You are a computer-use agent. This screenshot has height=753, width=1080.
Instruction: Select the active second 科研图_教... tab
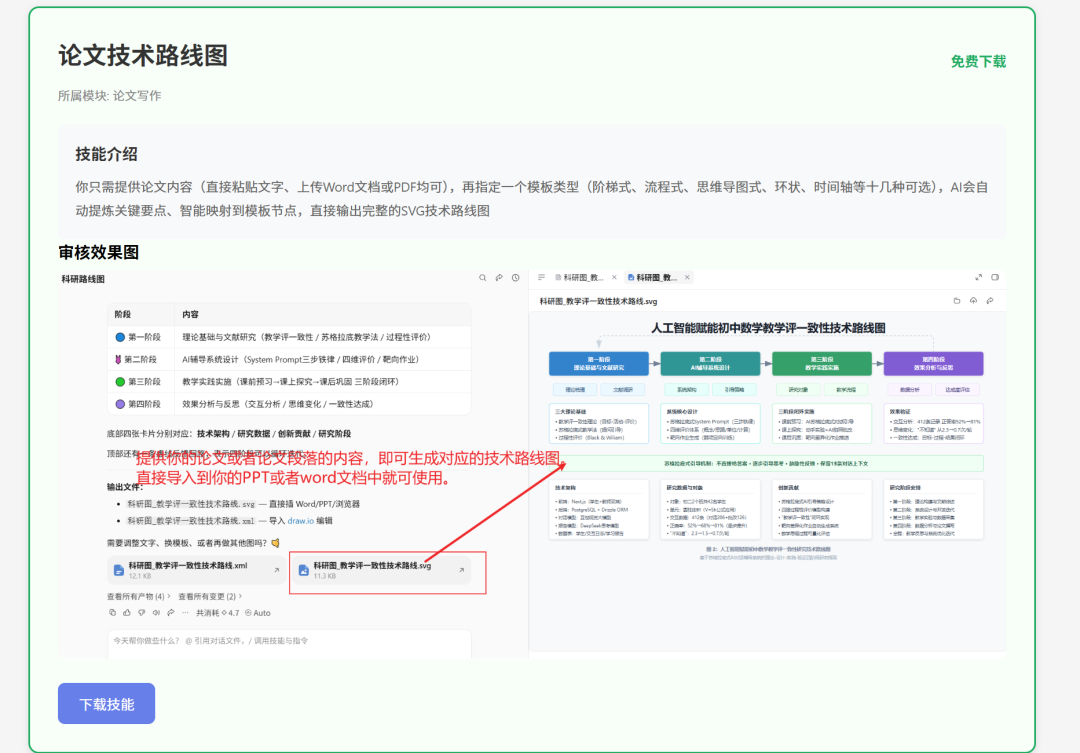click(652, 277)
